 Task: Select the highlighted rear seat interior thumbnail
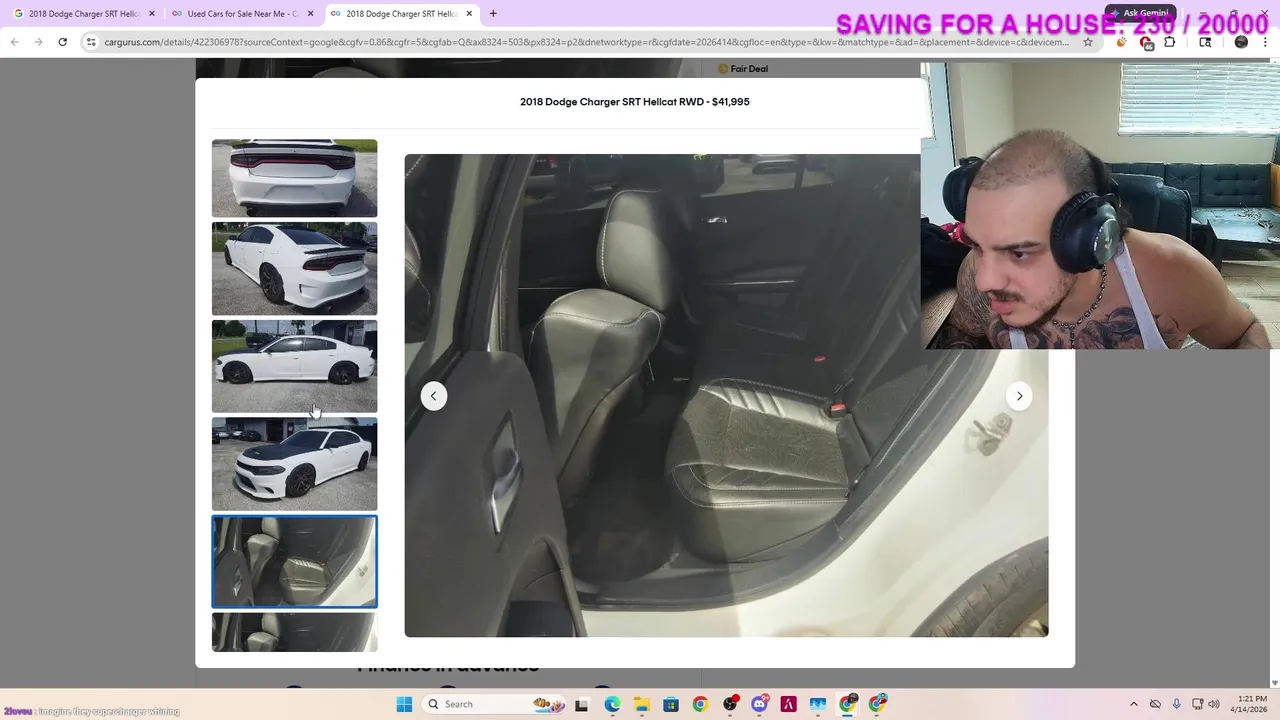(x=294, y=561)
